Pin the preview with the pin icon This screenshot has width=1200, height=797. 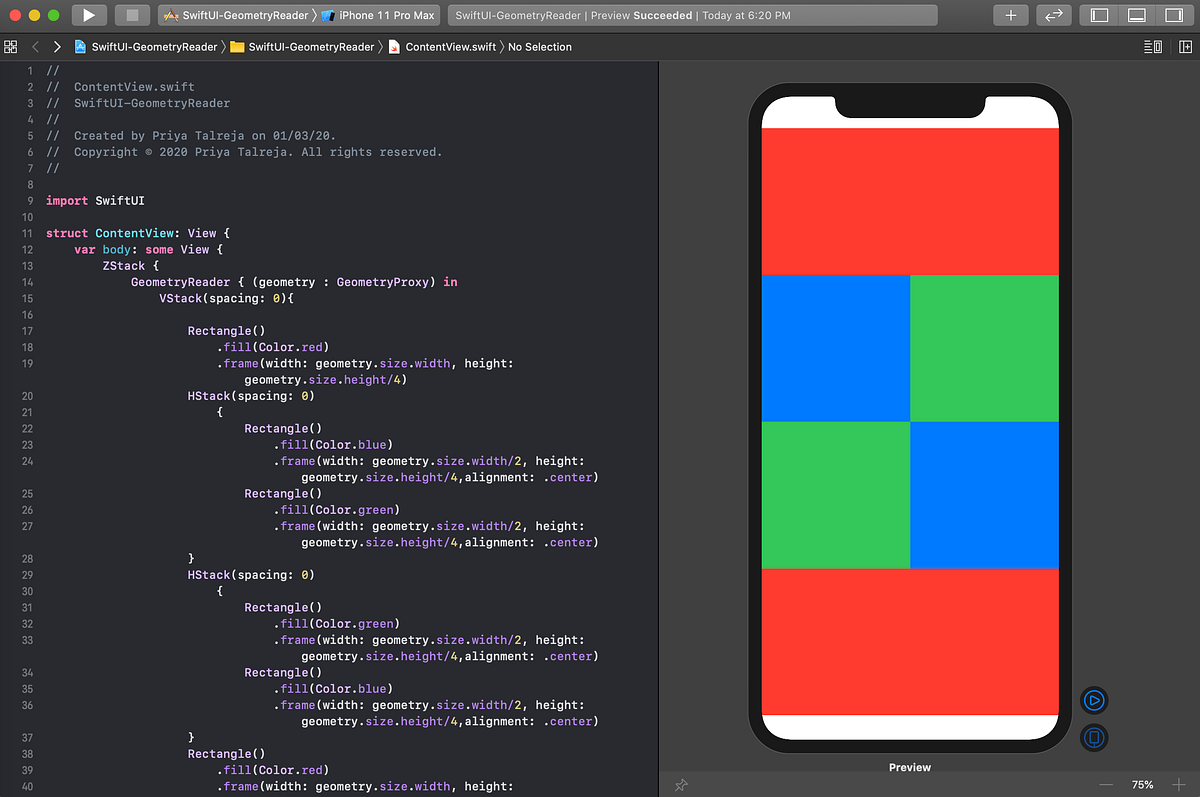click(x=681, y=785)
